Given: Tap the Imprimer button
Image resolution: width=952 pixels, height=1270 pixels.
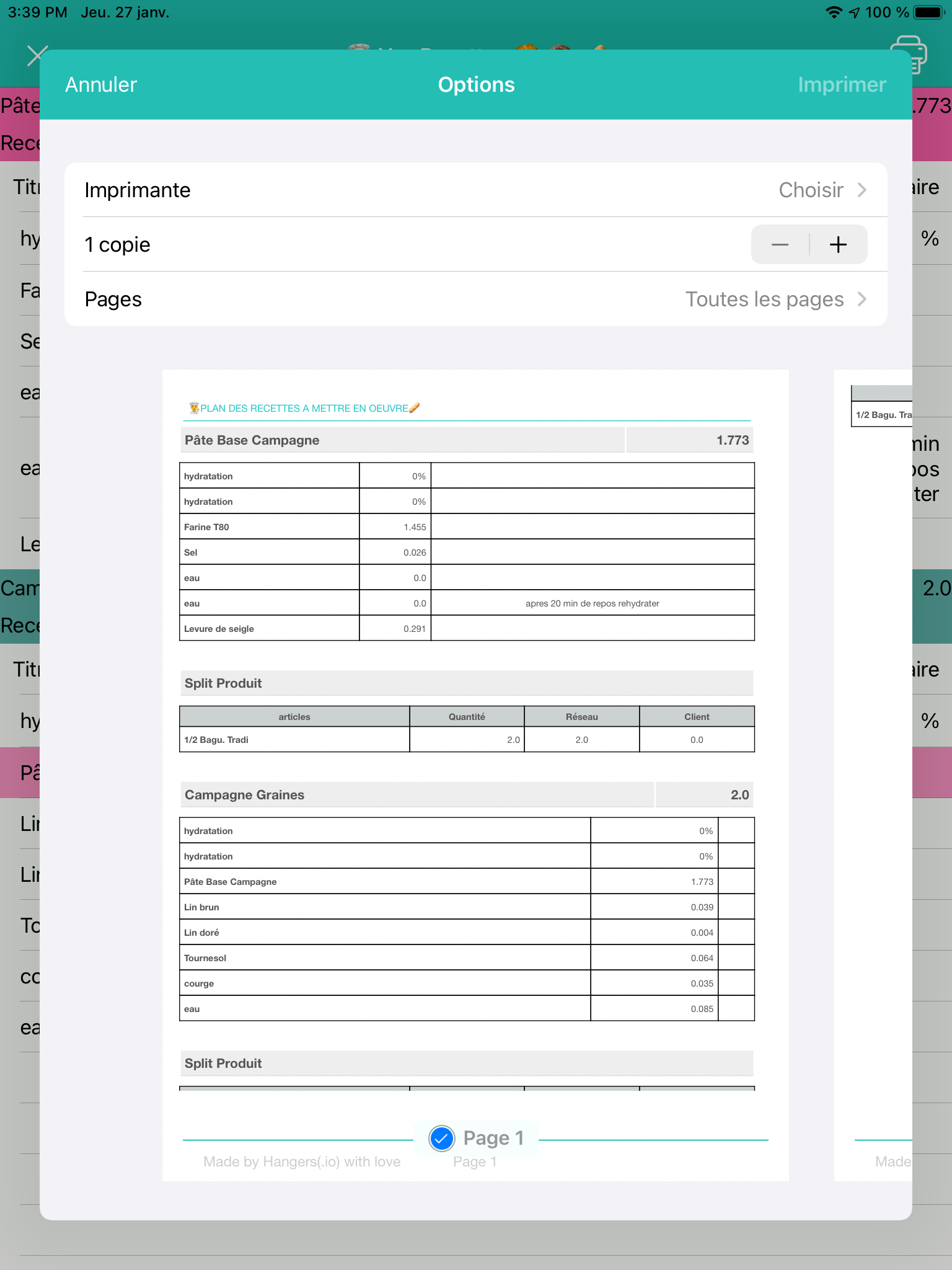Looking at the screenshot, I should pyautogui.click(x=842, y=85).
